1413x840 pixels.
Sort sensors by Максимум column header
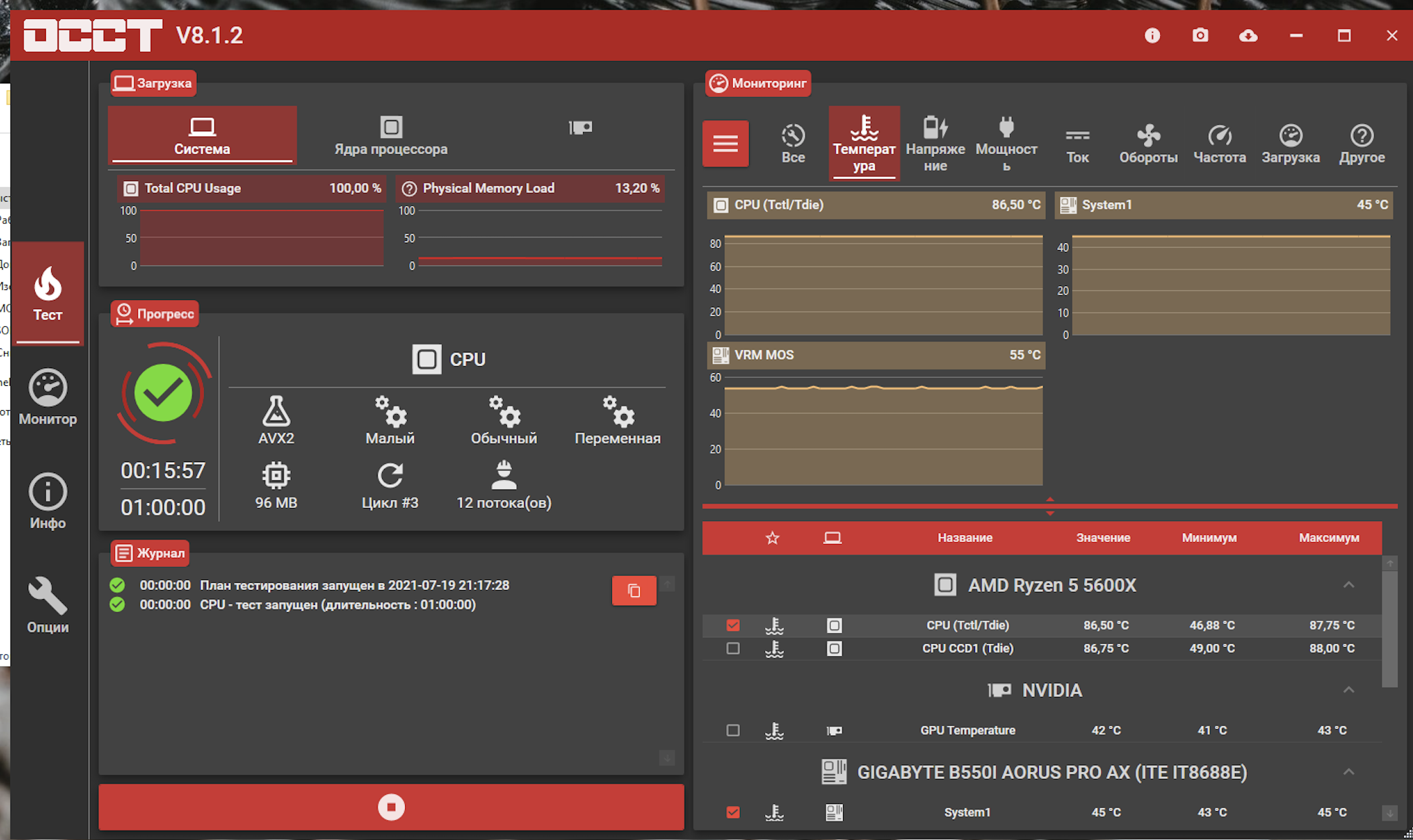point(1328,538)
